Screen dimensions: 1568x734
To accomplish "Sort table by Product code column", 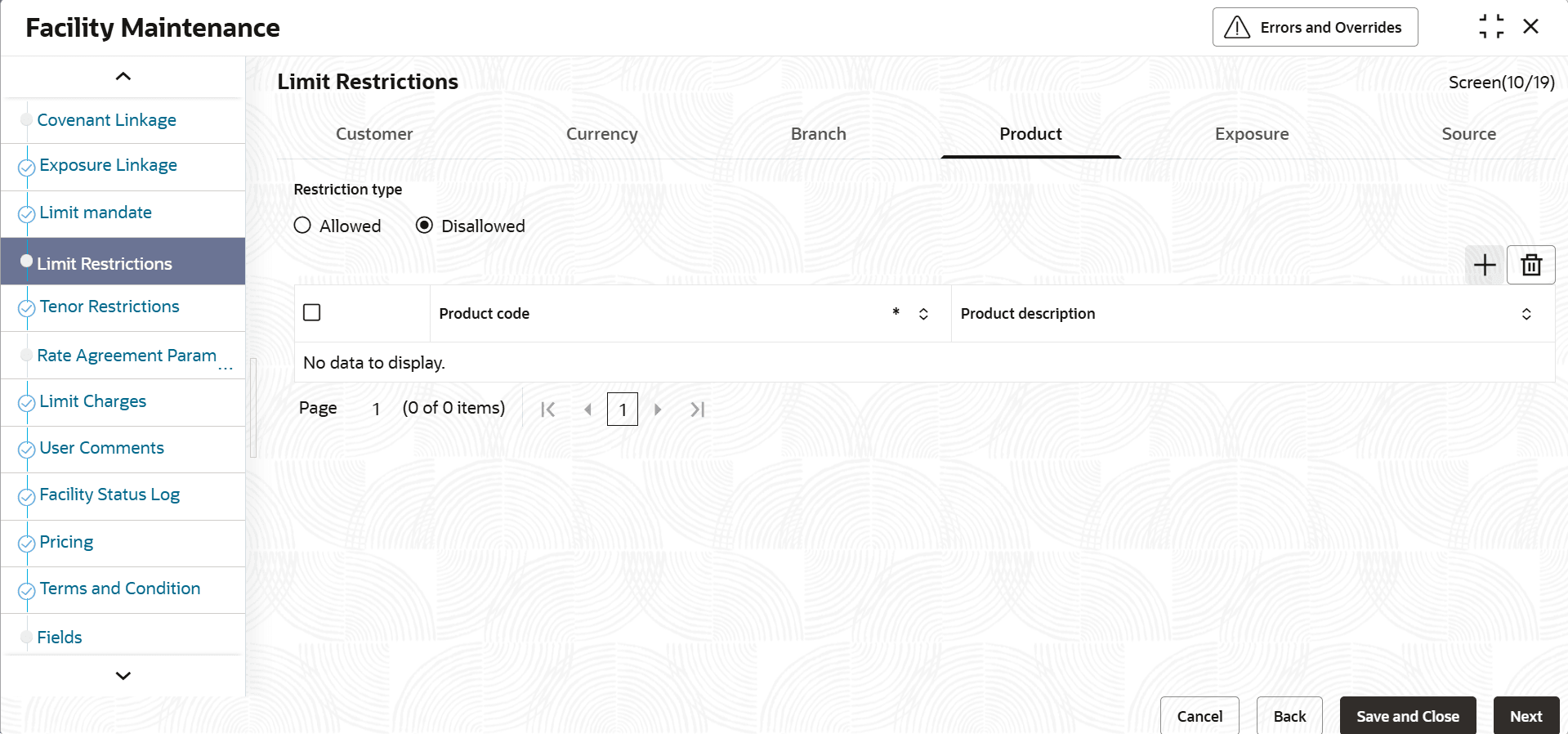I will pyautogui.click(x=923, y=314).
